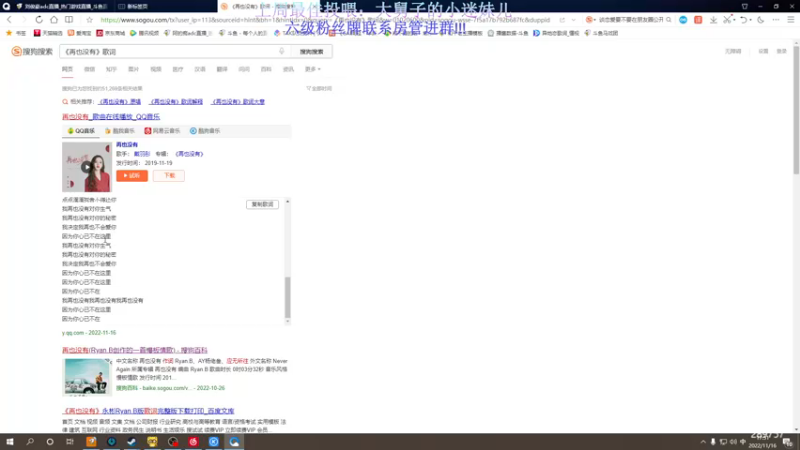Click the 下载 download button
This screenshot has height=450, width=800.
point(169,176)
